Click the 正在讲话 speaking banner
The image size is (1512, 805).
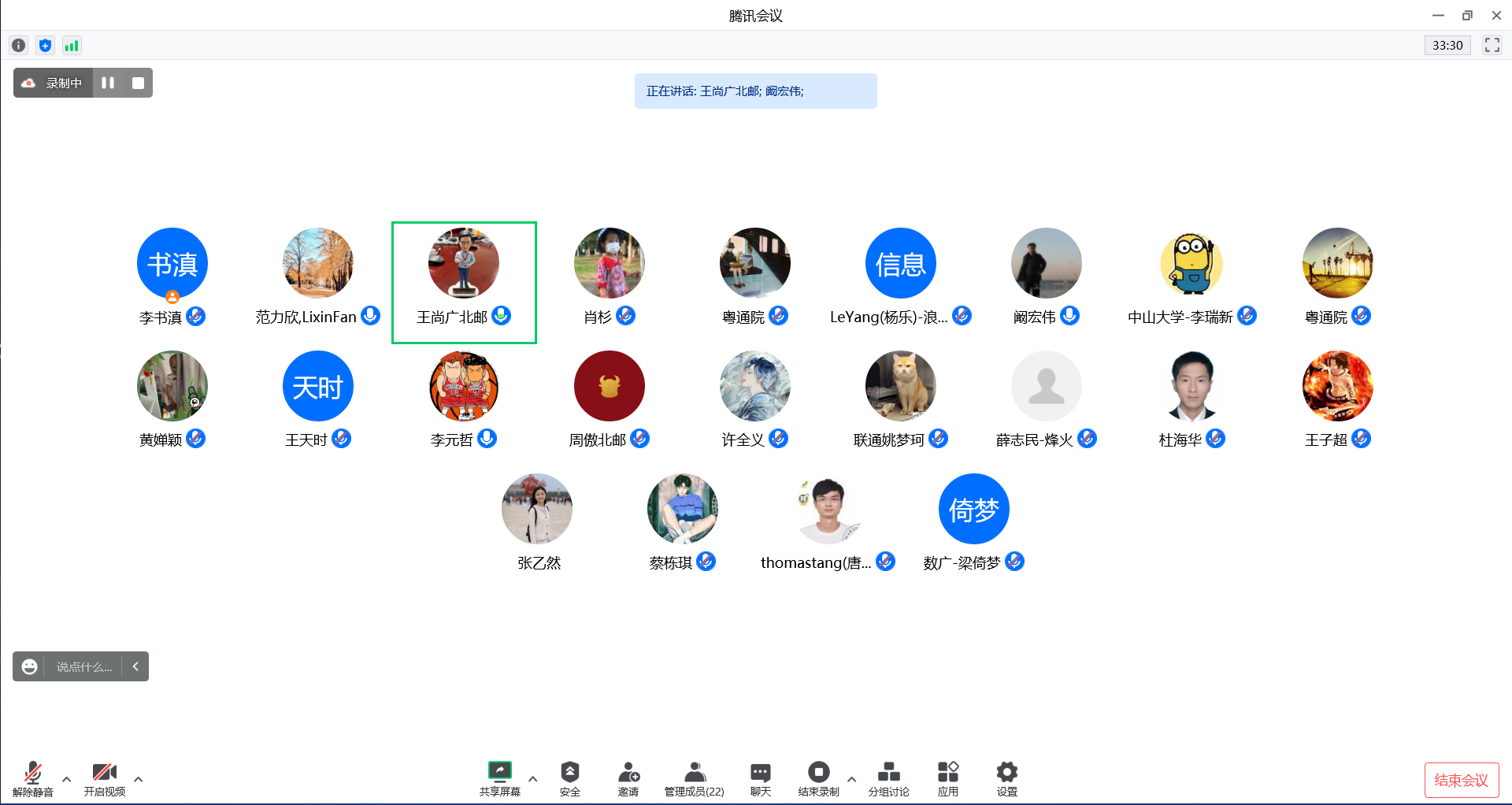pos(756,91)
